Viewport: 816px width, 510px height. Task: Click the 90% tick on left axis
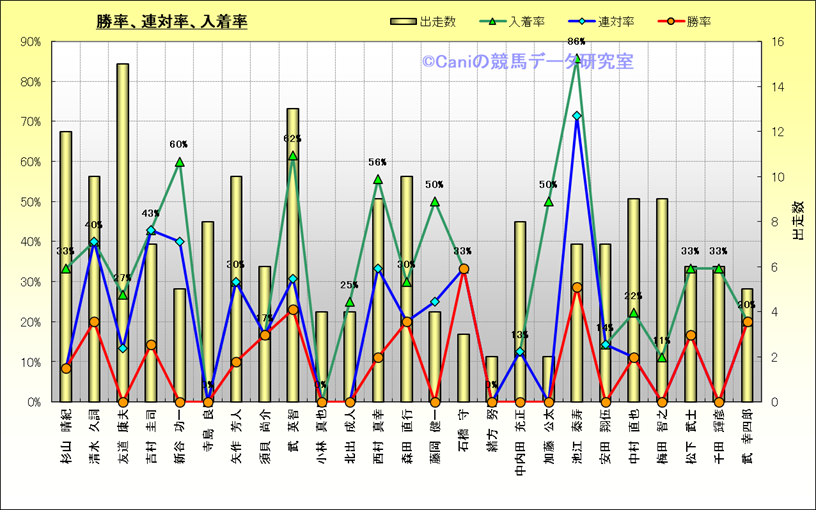point(30,42)
